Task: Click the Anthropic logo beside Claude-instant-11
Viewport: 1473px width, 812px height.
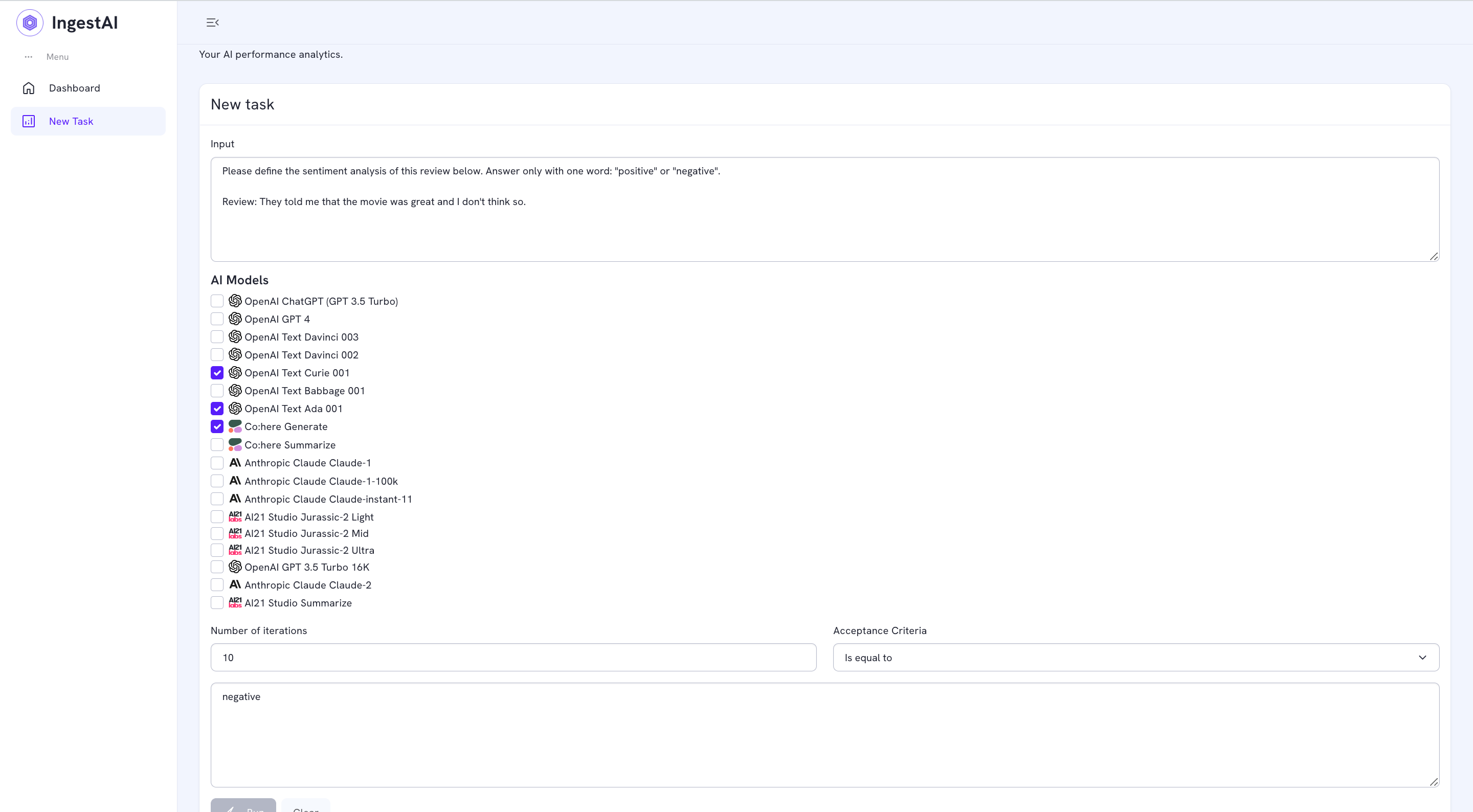Action: tap(235, 499)
